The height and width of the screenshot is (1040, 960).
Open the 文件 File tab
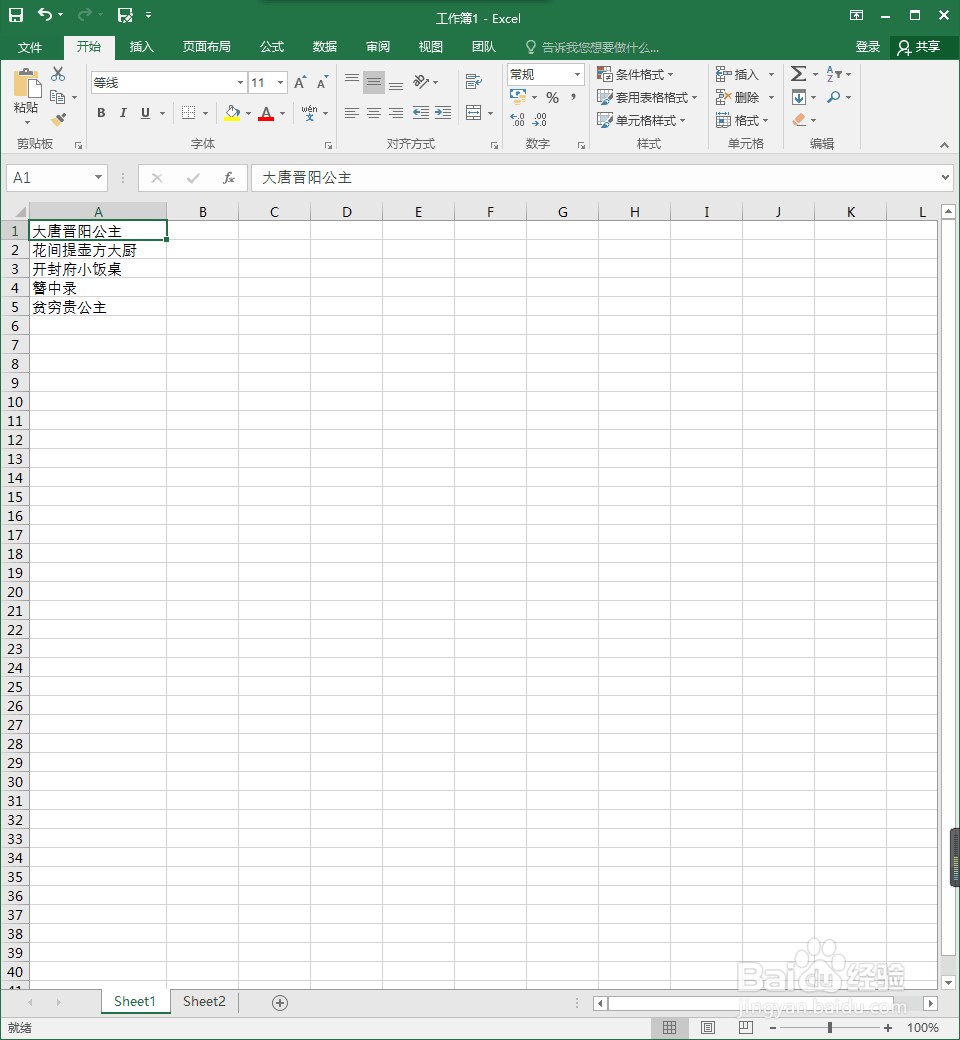[30, 47]
